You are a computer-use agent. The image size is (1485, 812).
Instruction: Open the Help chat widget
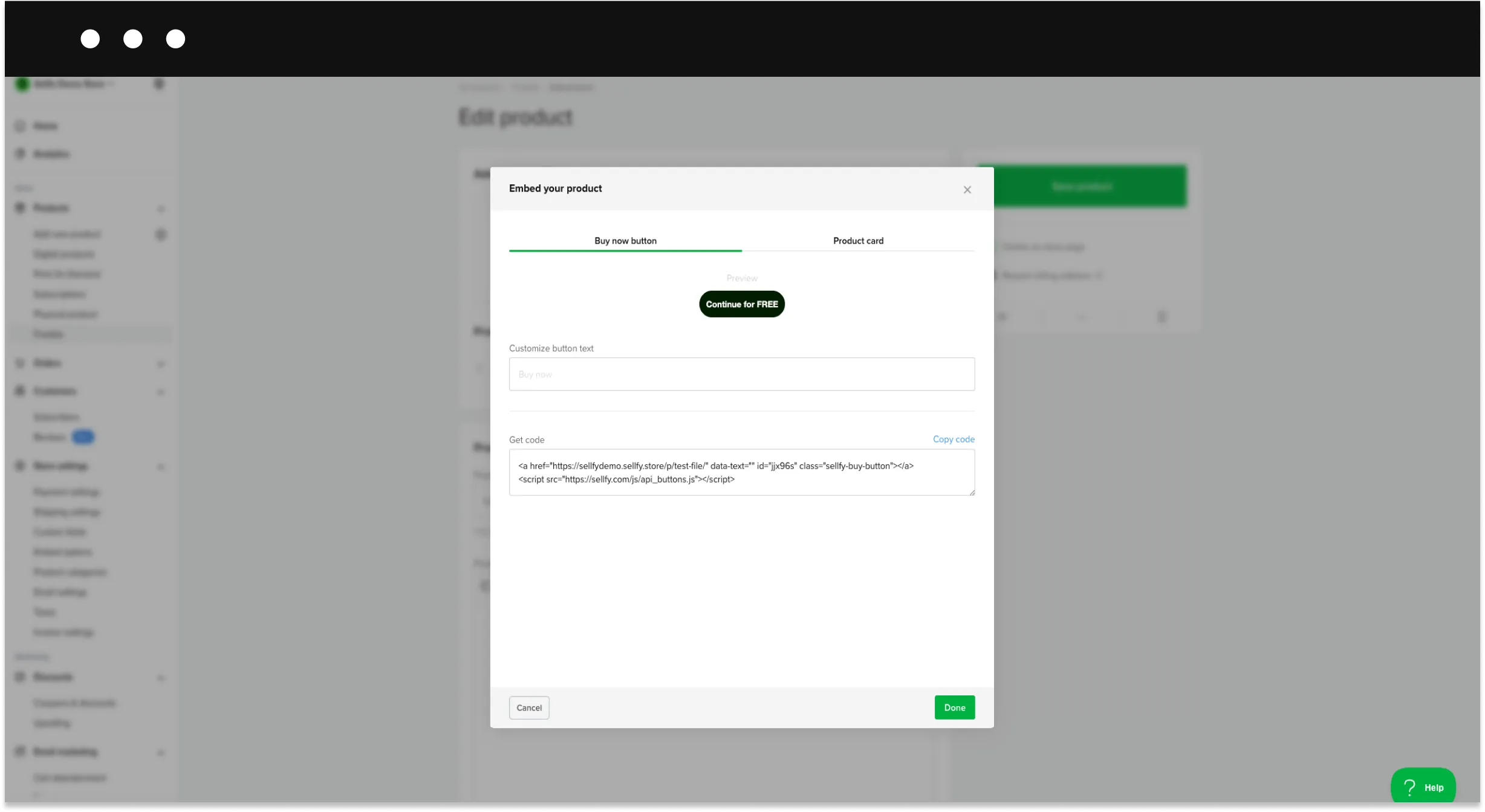tap(1423, 787)
